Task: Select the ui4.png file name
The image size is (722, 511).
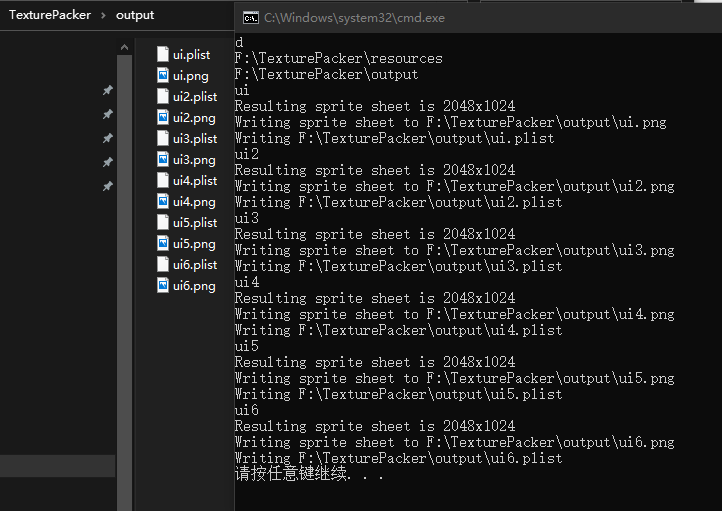Action: (194, 202)
